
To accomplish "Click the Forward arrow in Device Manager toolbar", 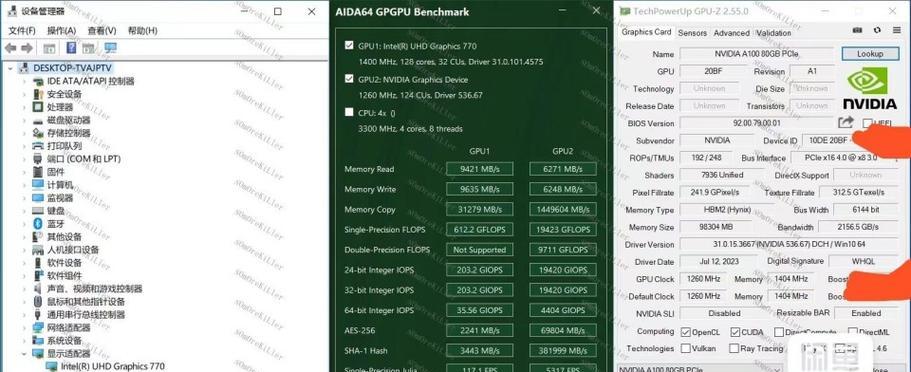I will 27,48.
